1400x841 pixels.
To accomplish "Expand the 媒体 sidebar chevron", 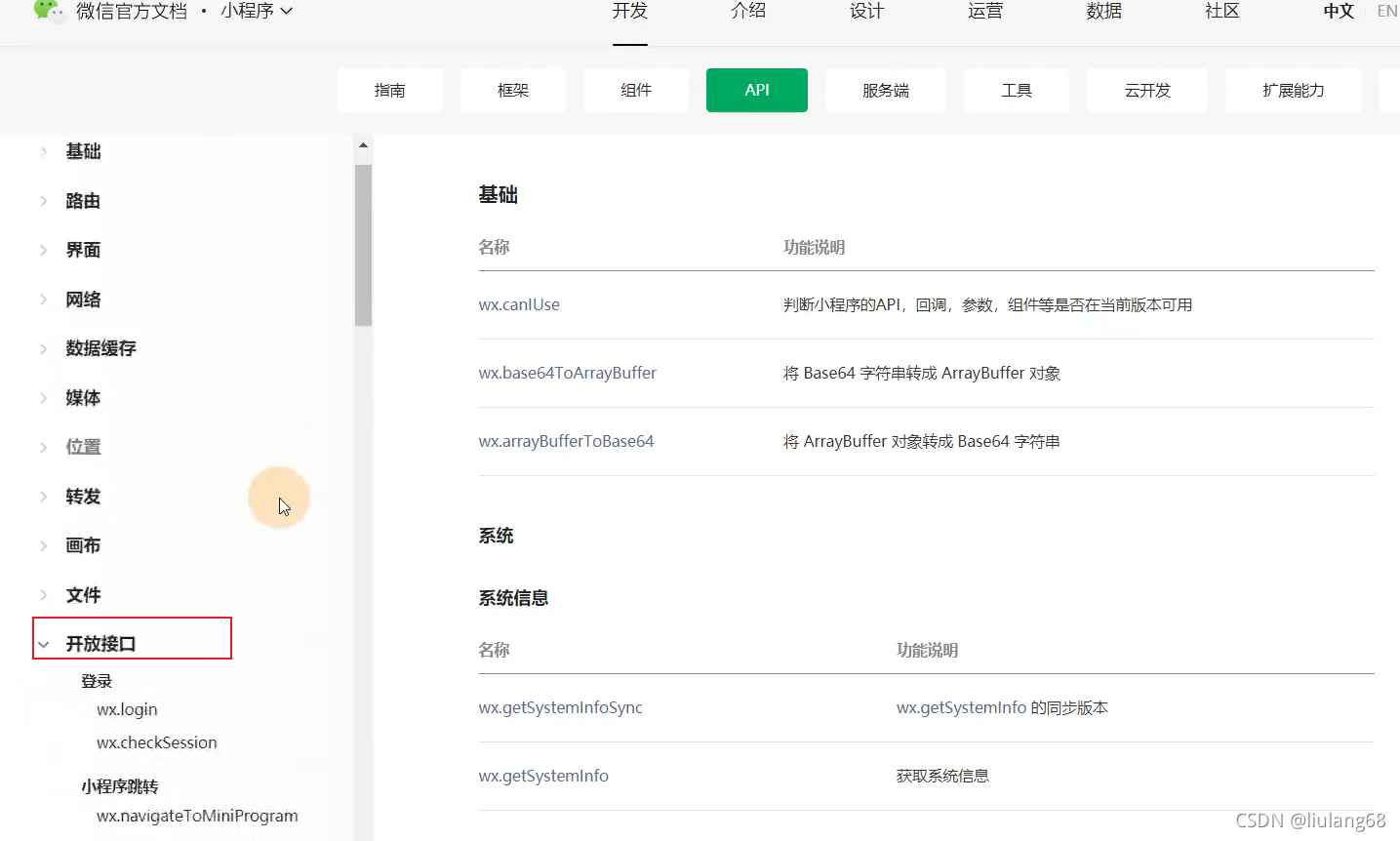I will point(43,398).
